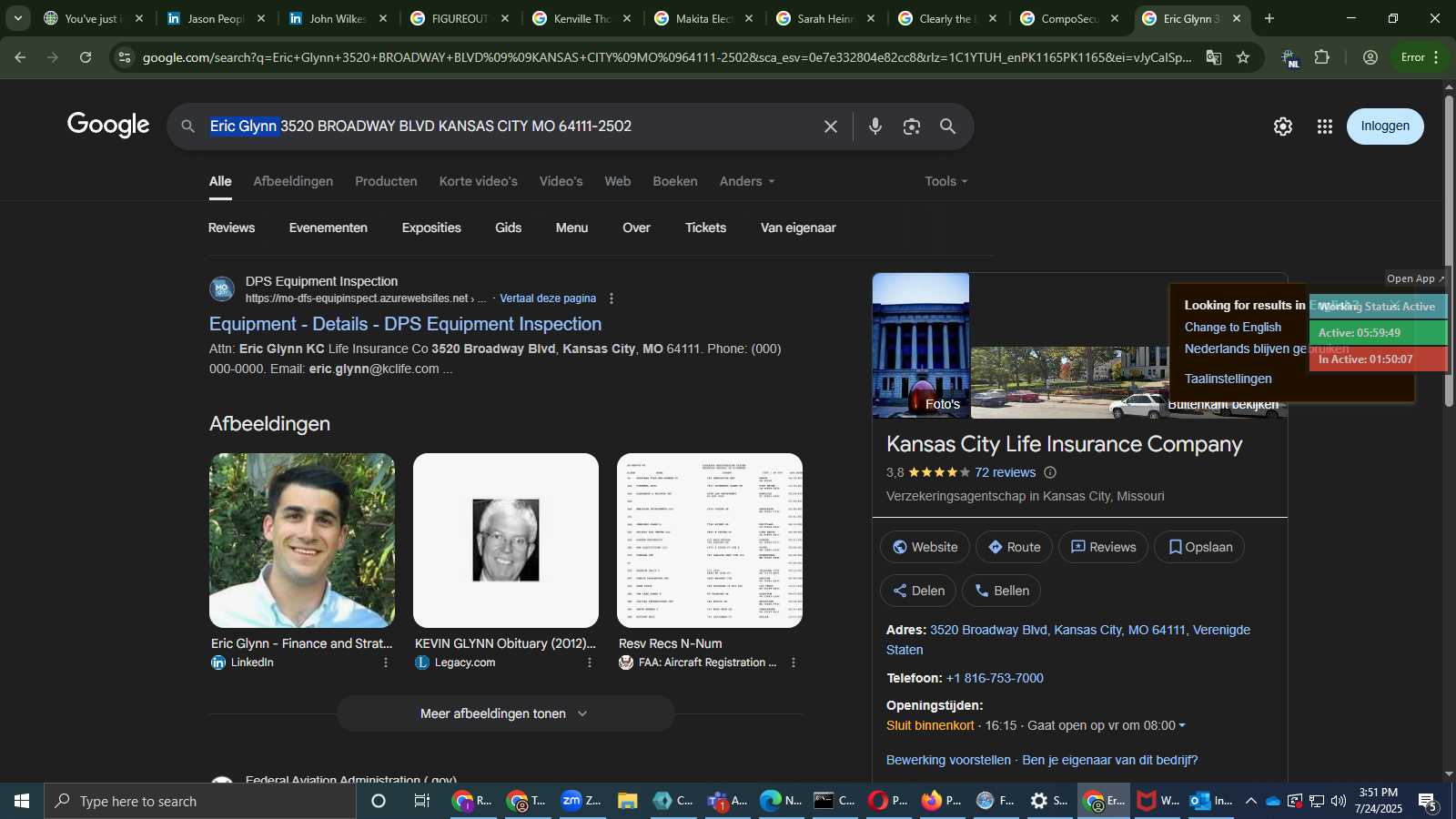Open tab search dropdown at top left
The image size is (1456, 819).
click(x=17, y=18)
